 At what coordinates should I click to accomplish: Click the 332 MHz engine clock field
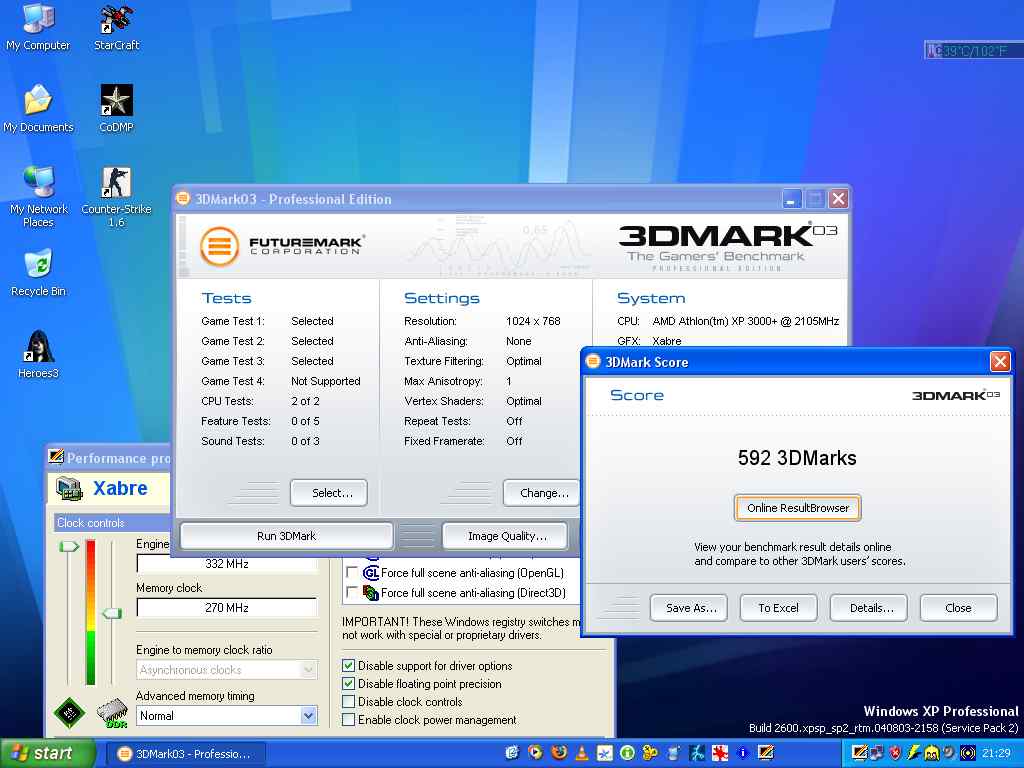point(227,564)
